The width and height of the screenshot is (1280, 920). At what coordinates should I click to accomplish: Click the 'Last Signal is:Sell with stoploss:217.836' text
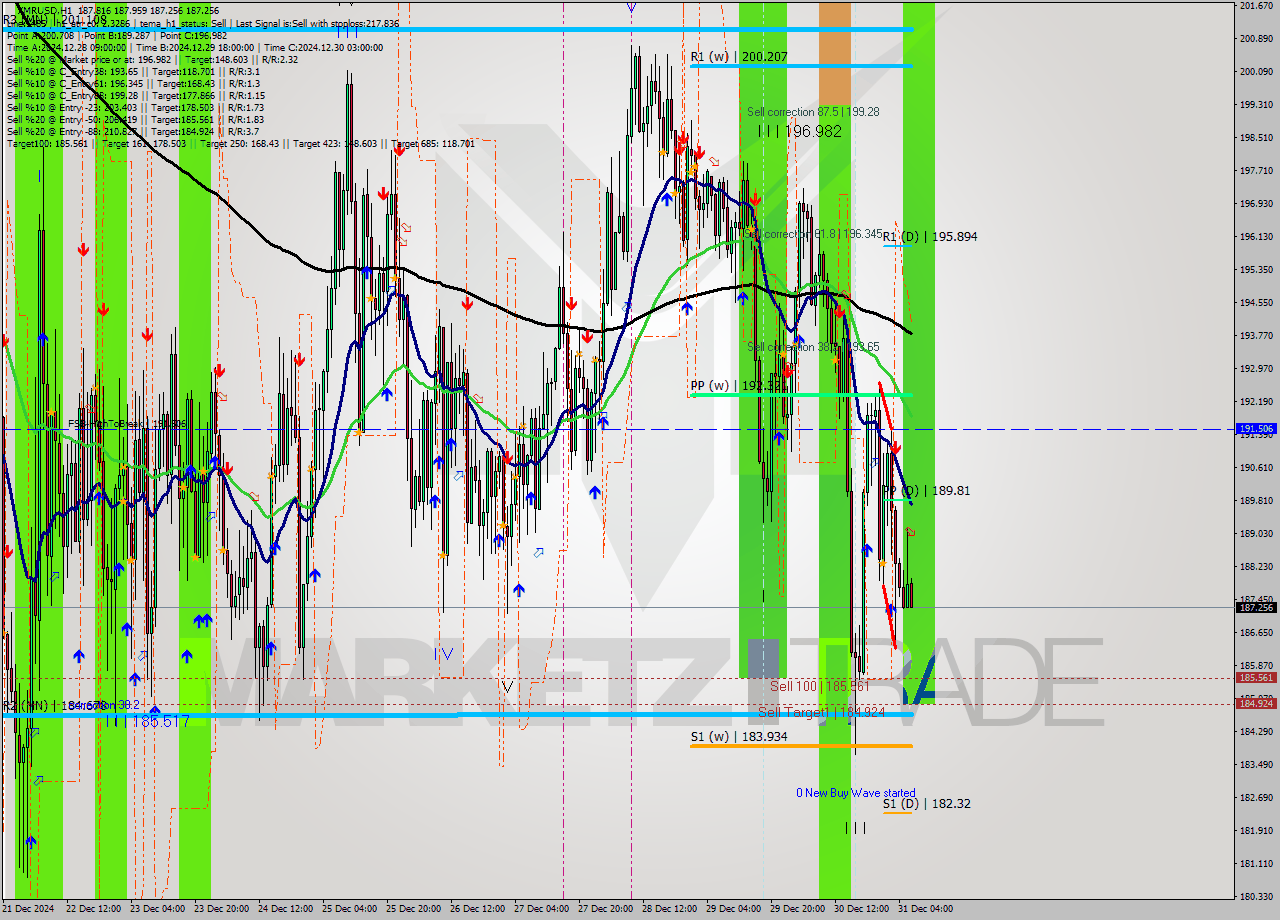317,24
